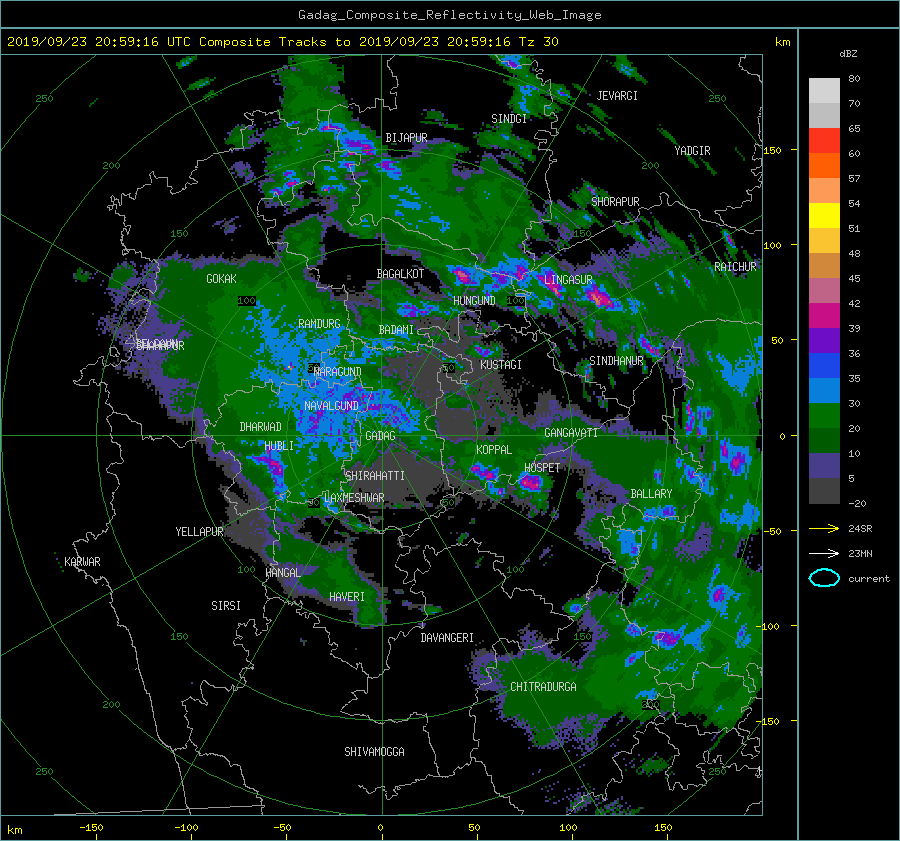Click the HOSPET city label
The image size is (900, 841).
[x=542, y=468]
